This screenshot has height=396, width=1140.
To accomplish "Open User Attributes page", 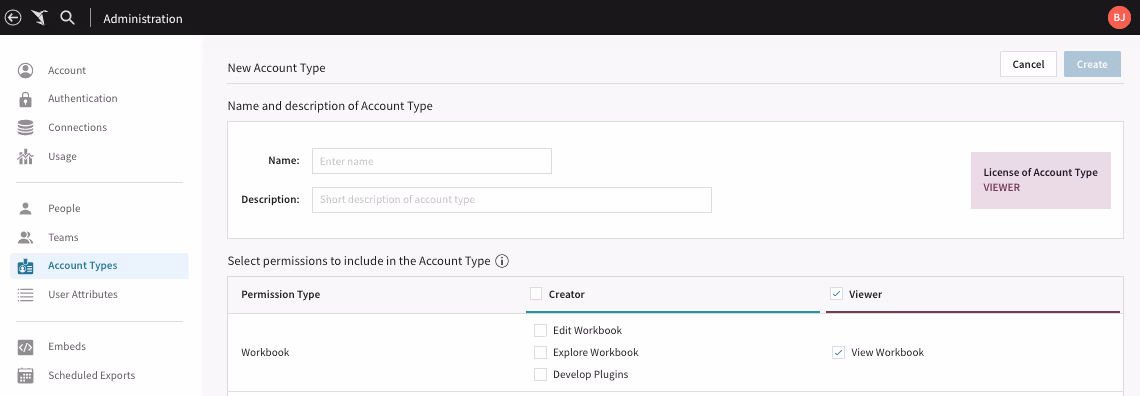I will pyautogui.click(x=83, y=294).
